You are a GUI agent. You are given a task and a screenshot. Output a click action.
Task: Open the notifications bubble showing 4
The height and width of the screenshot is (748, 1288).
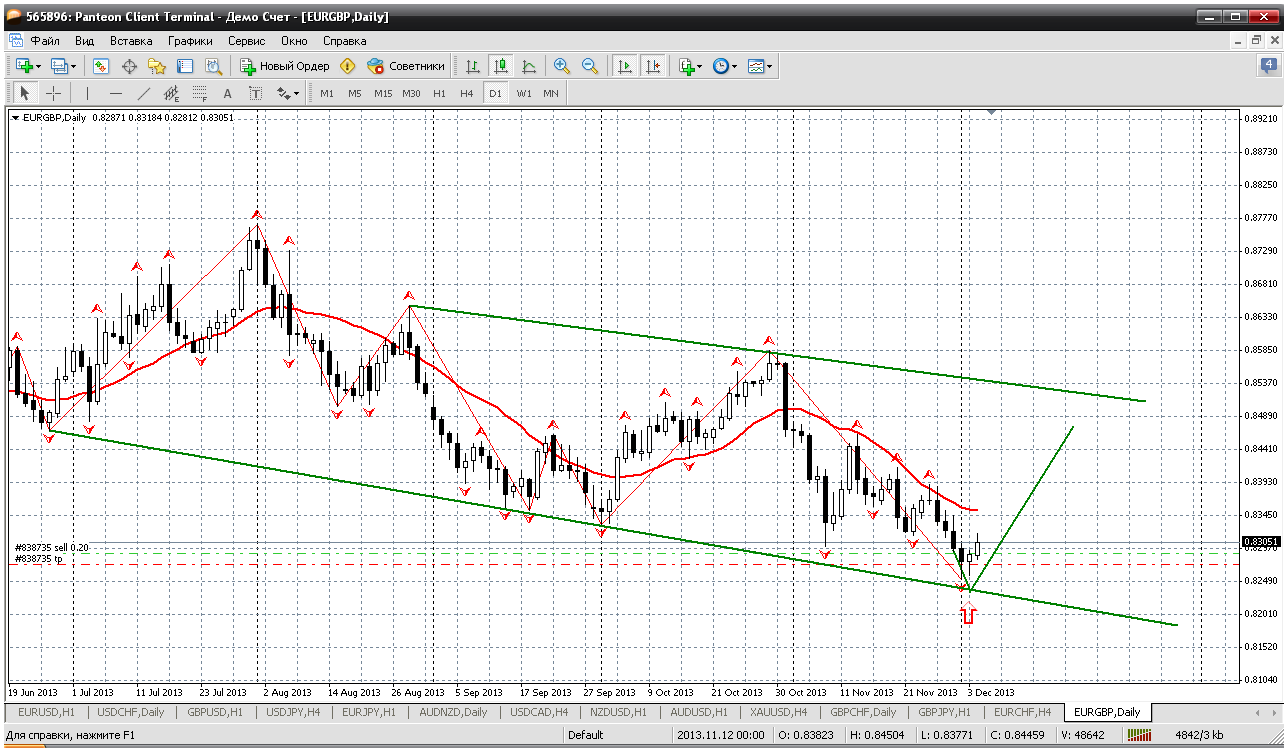(1268, 66)
